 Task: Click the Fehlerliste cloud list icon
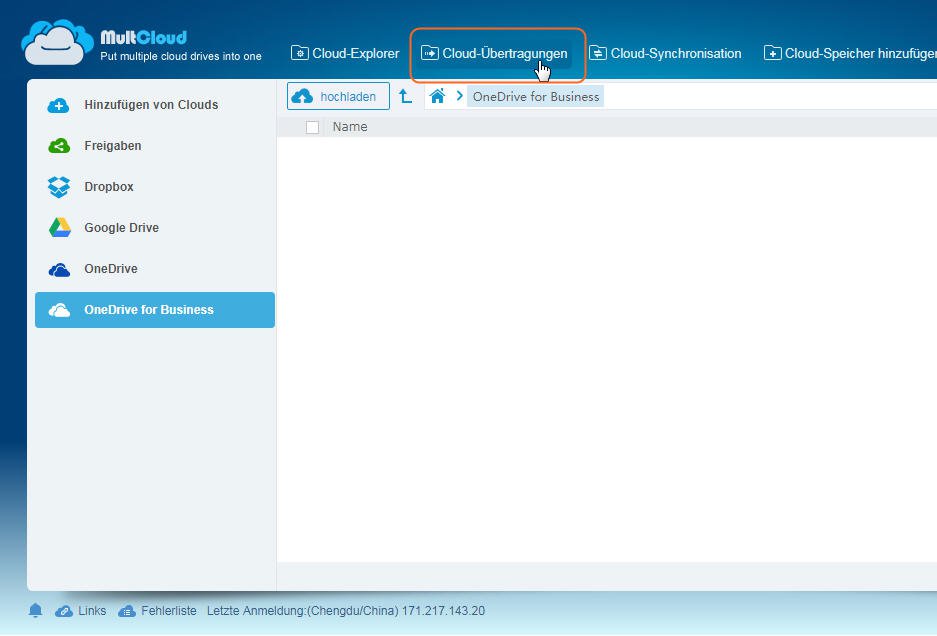pos(127,611)
